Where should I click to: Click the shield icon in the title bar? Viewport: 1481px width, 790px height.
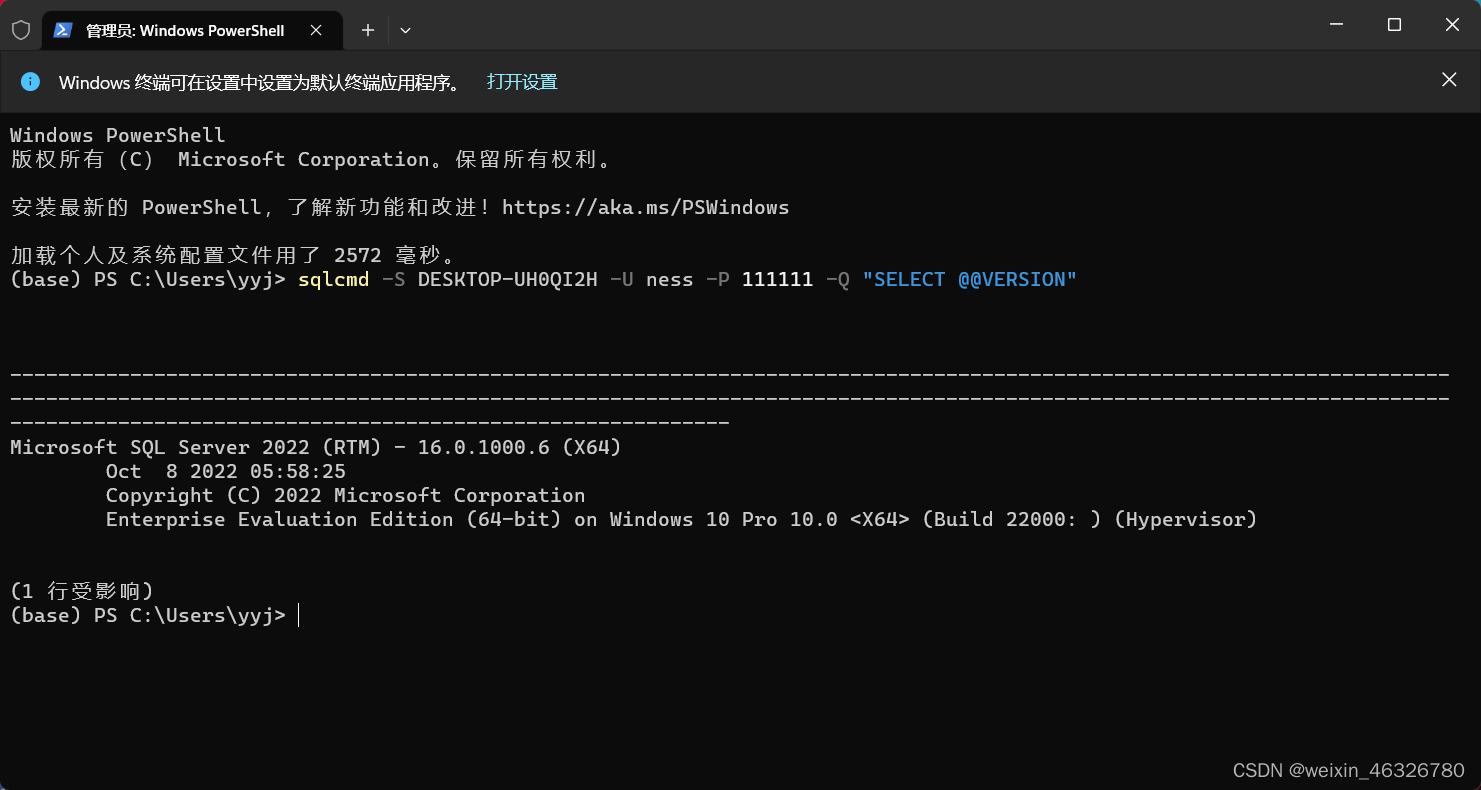pyautogui.click(x=21, y=30)
